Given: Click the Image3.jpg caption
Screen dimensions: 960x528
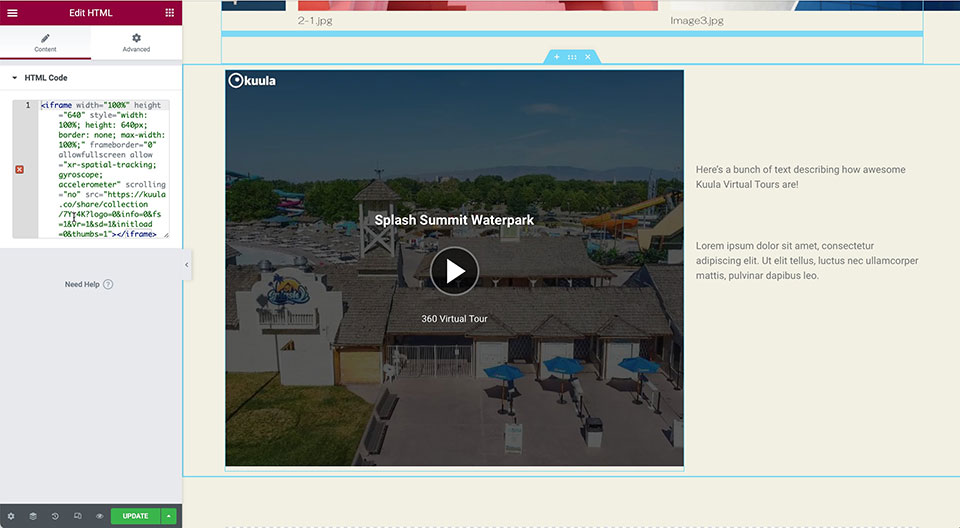Looking at the screenshot, I should 697,20.
